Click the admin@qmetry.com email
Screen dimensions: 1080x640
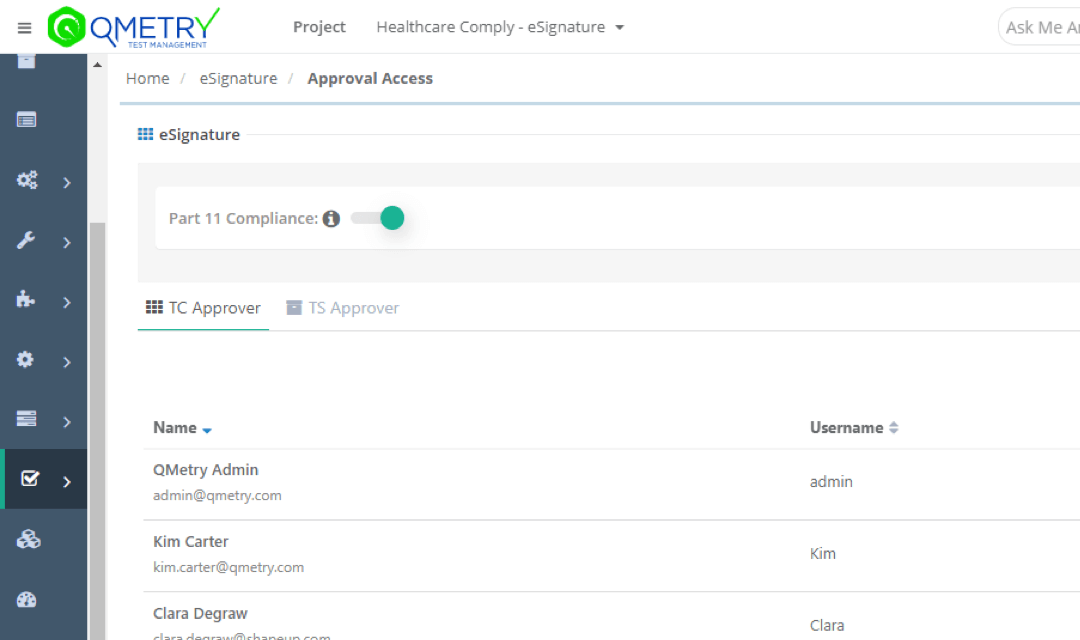(x=217, y=495)
